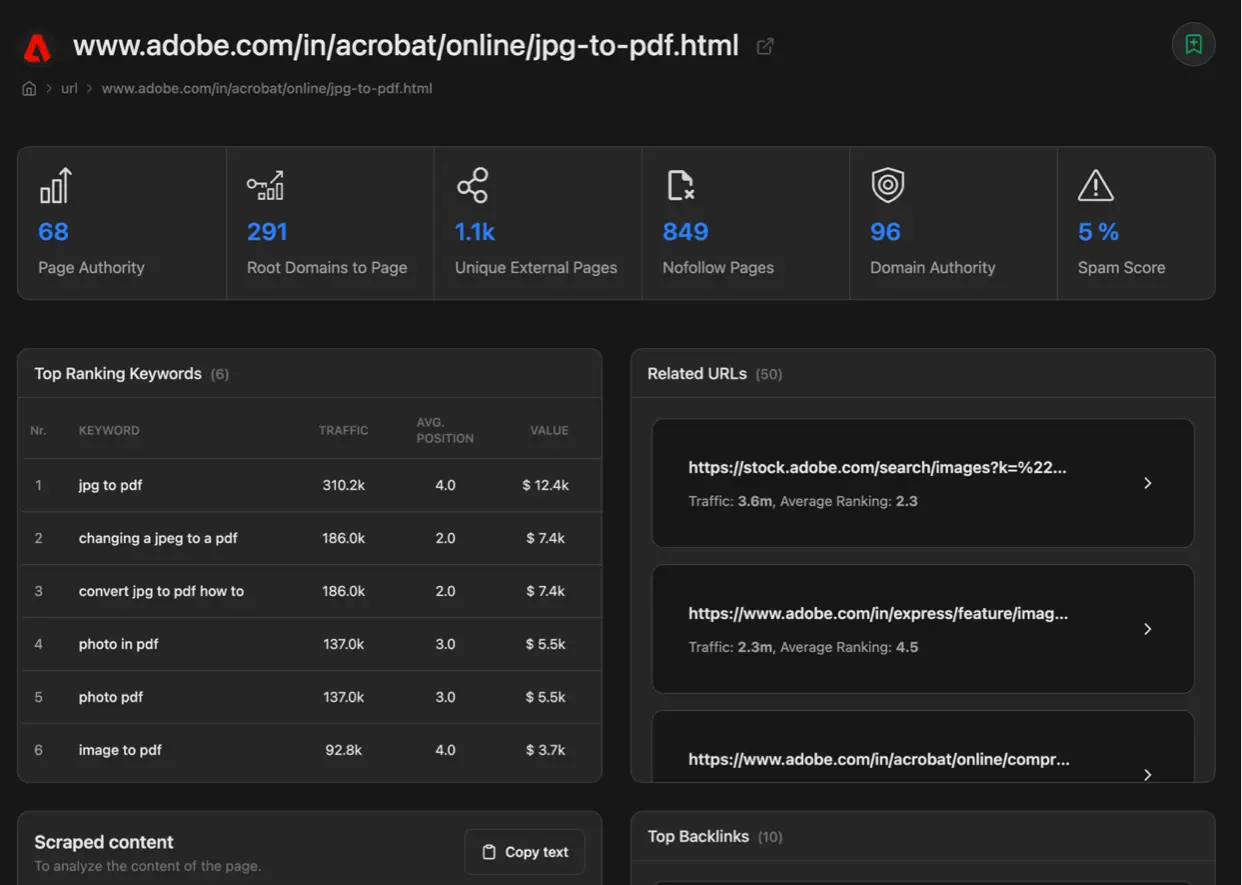Image resolution: width=1242 pixels, height=885 pixels.
Task: Click the Unique External Pages share icon
Action: [472, 185]
